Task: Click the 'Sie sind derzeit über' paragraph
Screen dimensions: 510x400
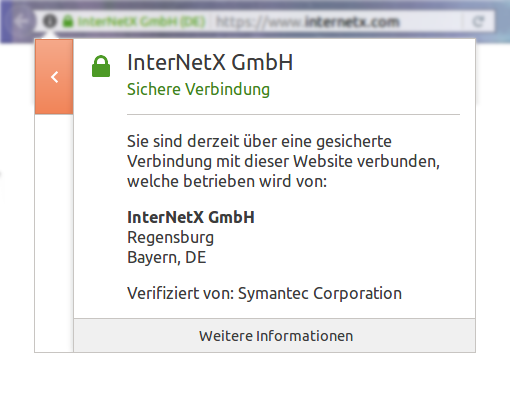Action: (x=283, y=161)
